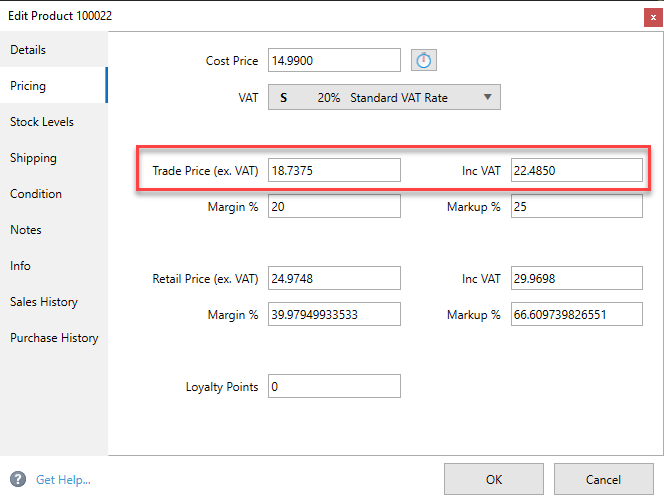View the Sales History tab
The height and width of the screenshot is (502, 664).
44,302
